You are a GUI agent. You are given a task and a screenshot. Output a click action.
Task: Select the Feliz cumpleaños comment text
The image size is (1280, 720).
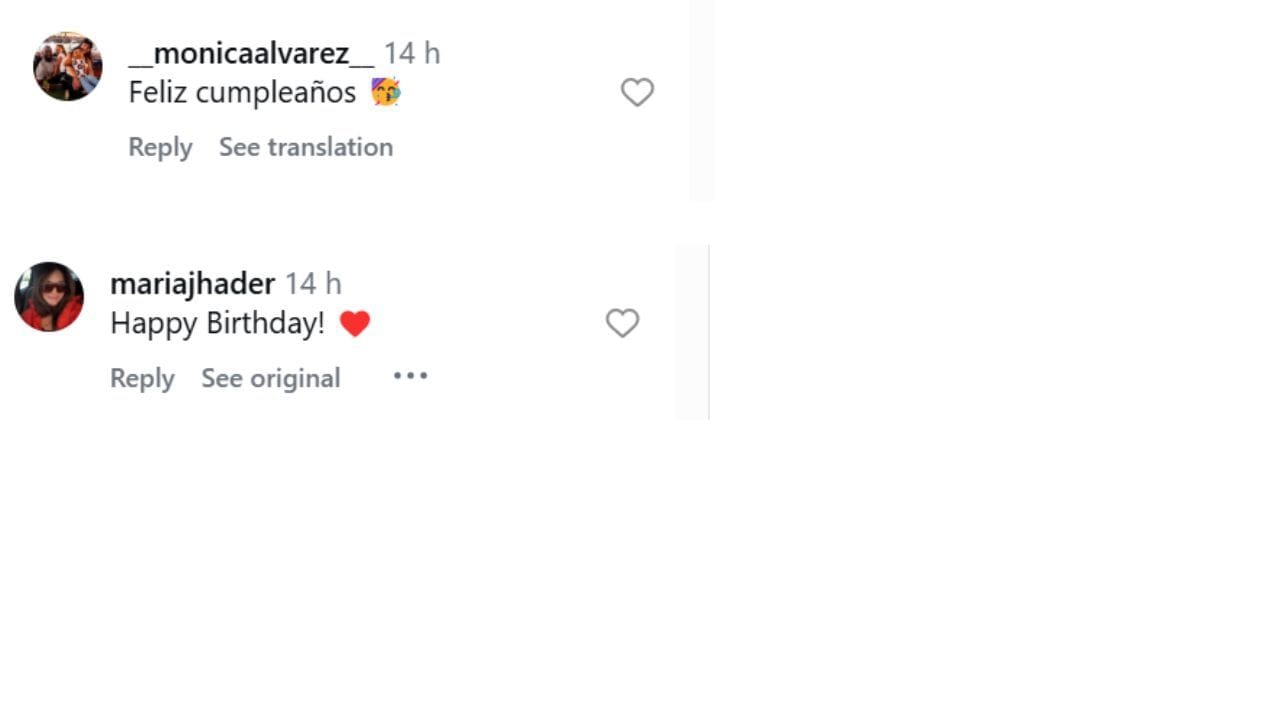(242, 93)
